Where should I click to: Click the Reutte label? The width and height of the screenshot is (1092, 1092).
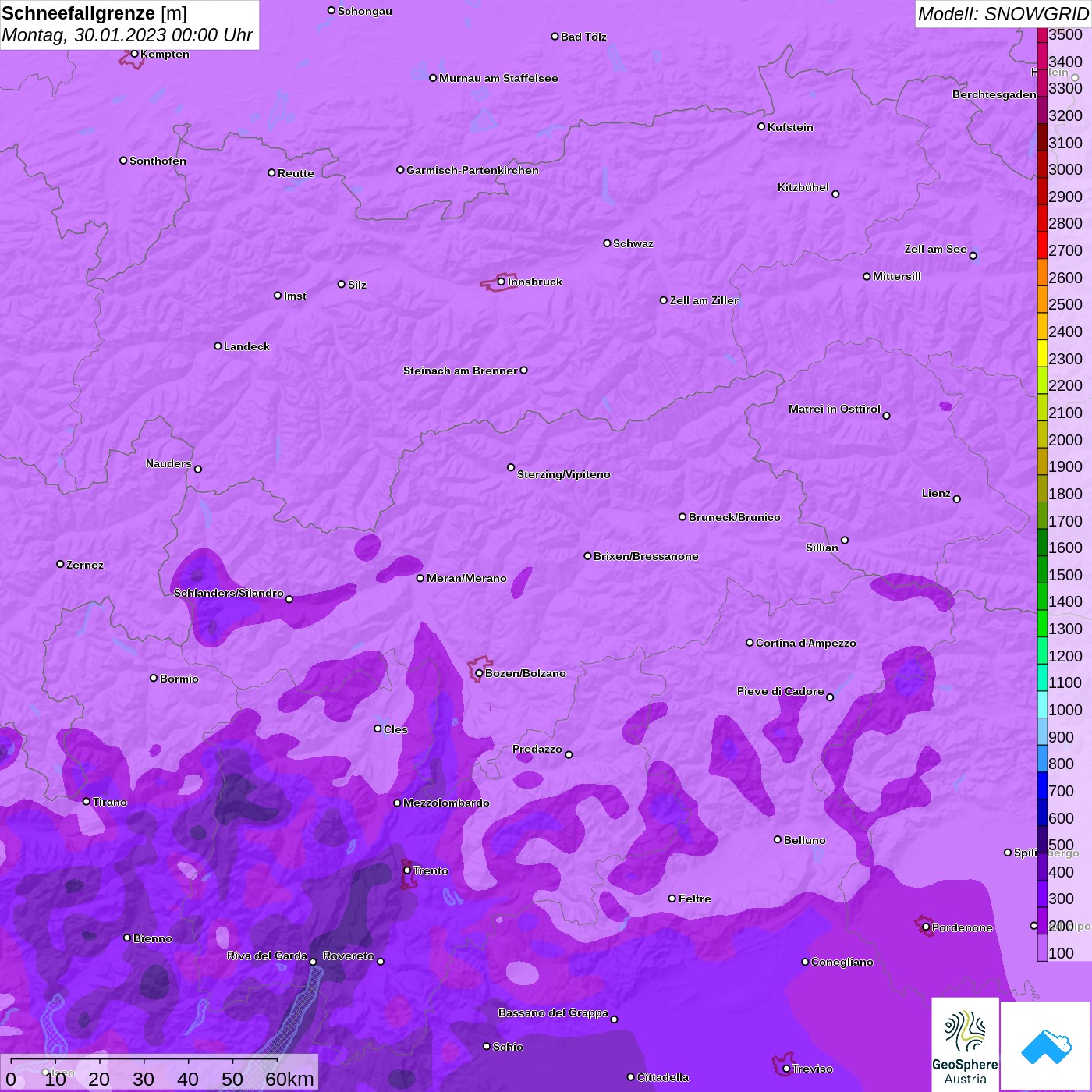[x=296, y=173]
